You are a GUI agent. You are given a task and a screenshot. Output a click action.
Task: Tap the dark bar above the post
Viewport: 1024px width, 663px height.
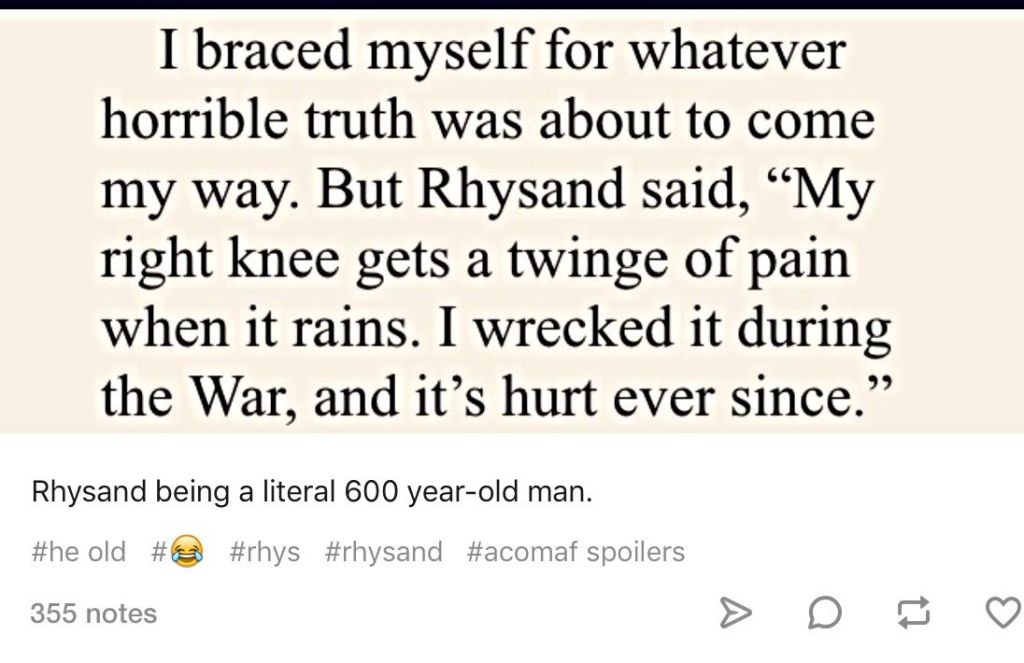click(x=512, y=4)
